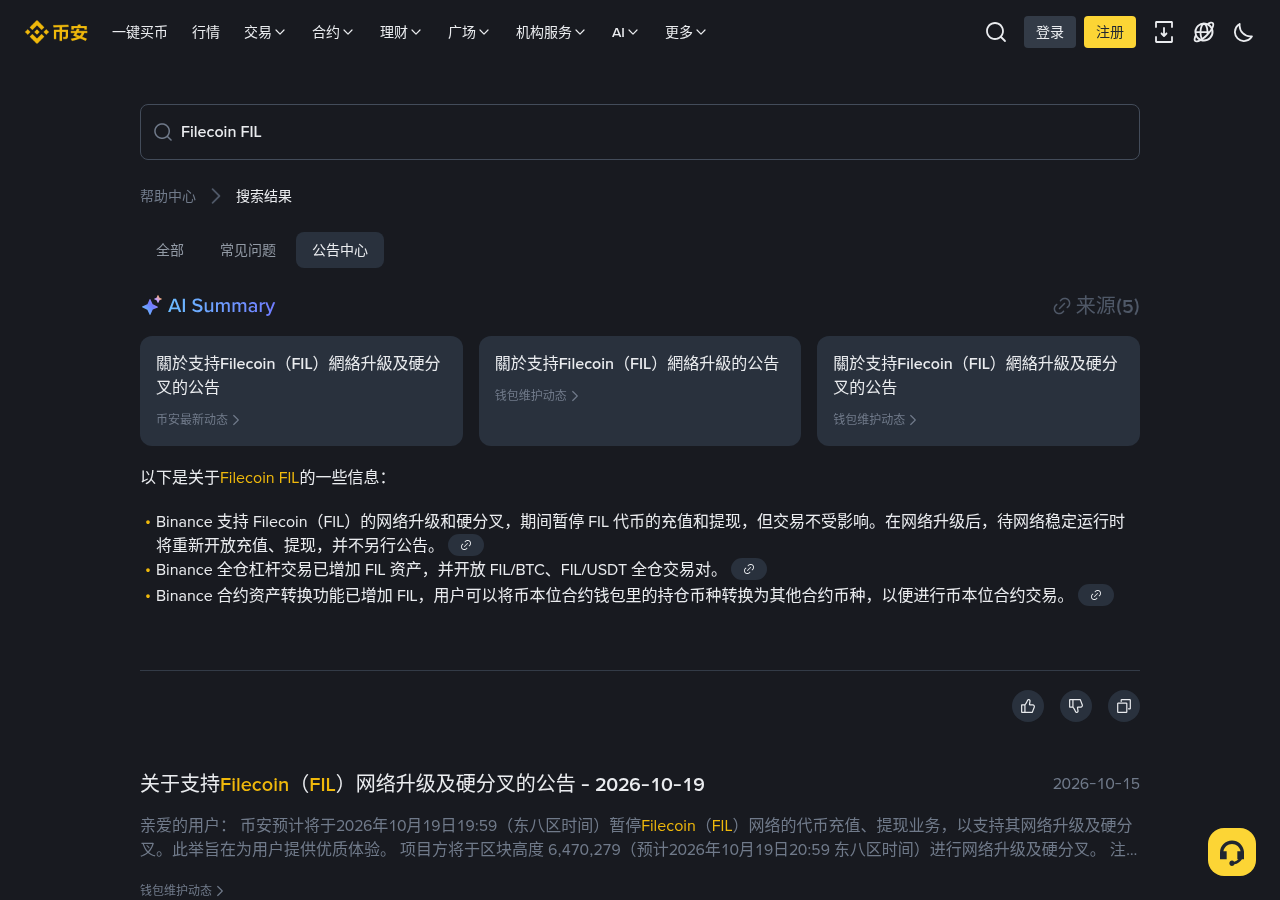Click the 2026-10-15 announcement date

click(x=1096, y=783)
